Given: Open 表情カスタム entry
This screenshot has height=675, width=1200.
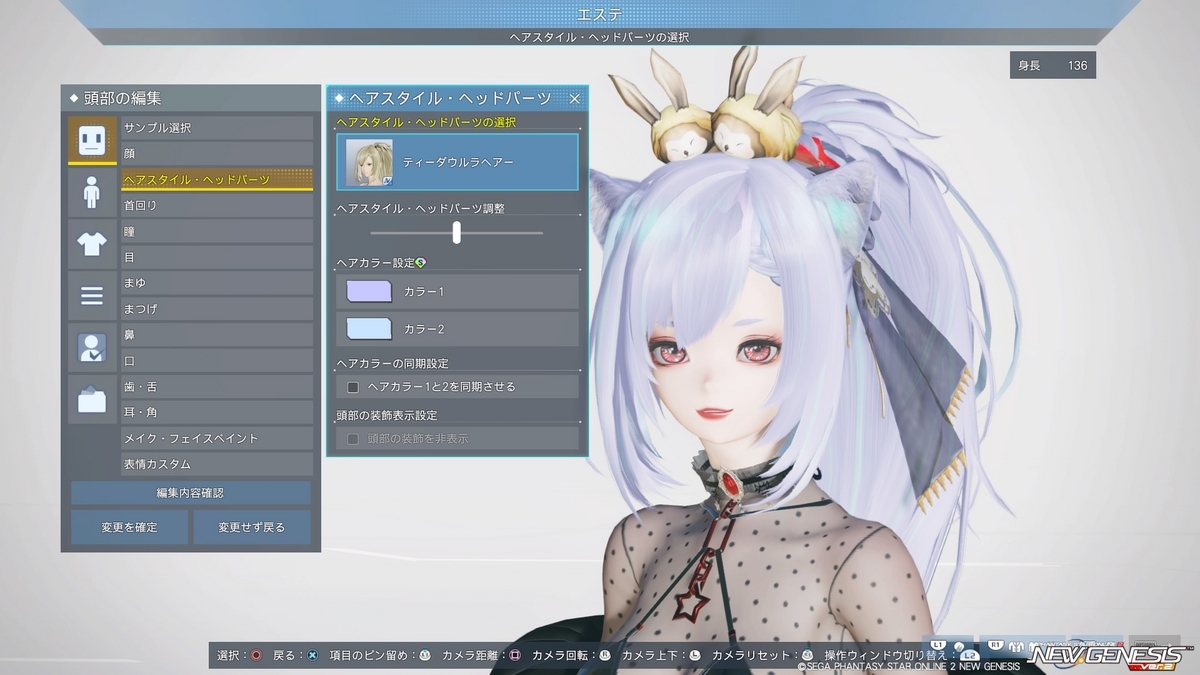Looking at the screenshot, I should click(x=217, y=465).
